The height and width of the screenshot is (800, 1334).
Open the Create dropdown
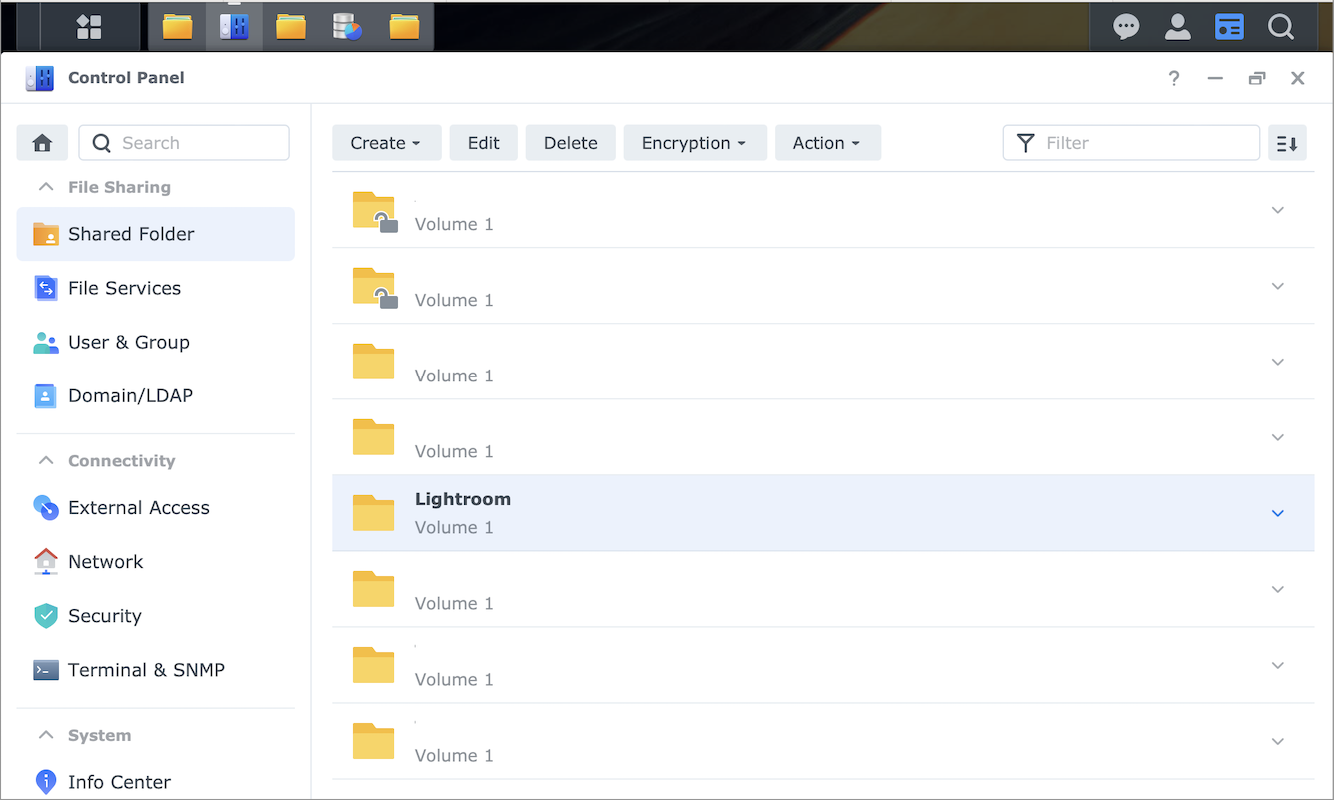coord(386,143)
